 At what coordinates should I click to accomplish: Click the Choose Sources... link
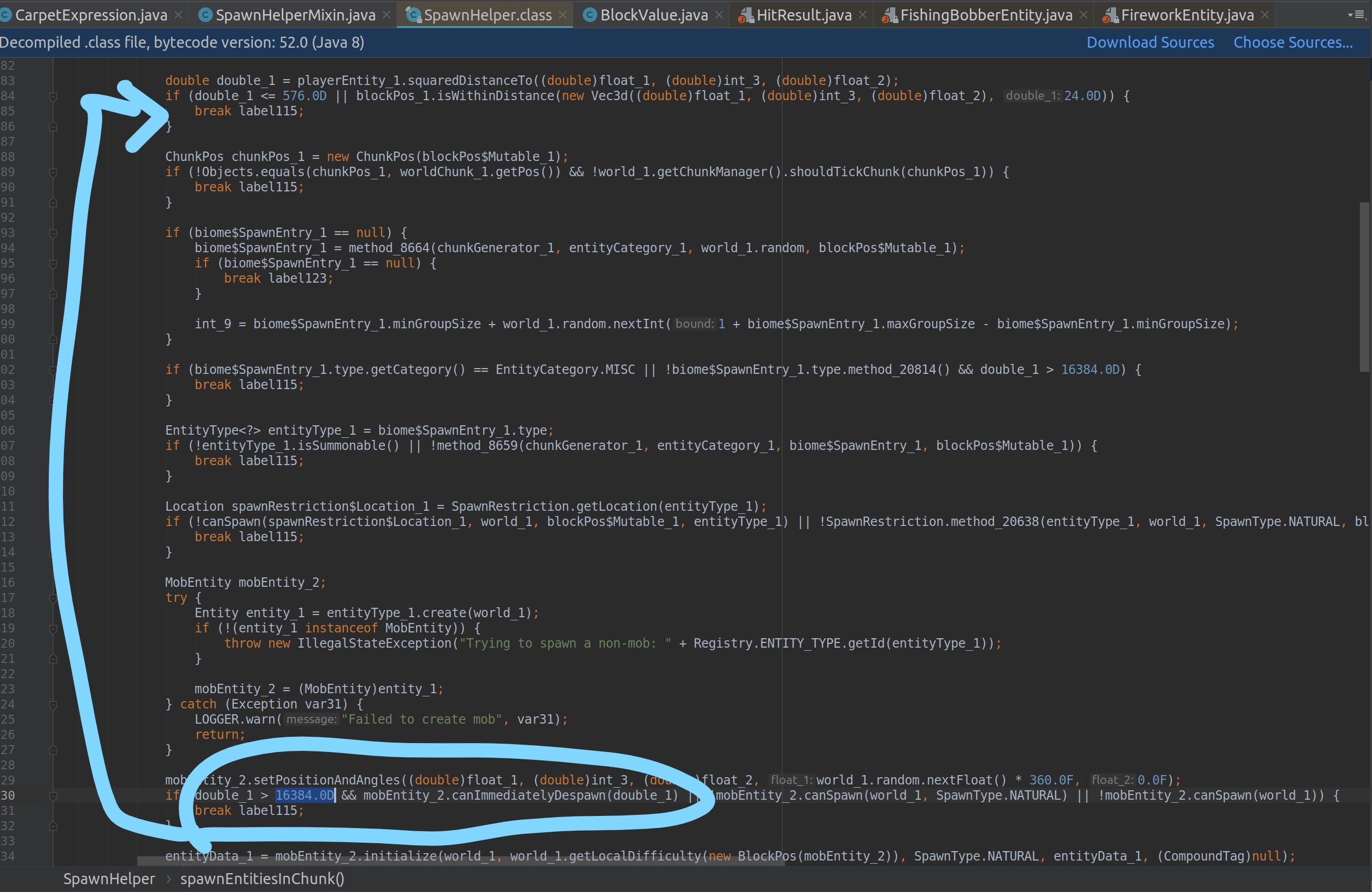pyautogui.click(x=1292, y=42)
